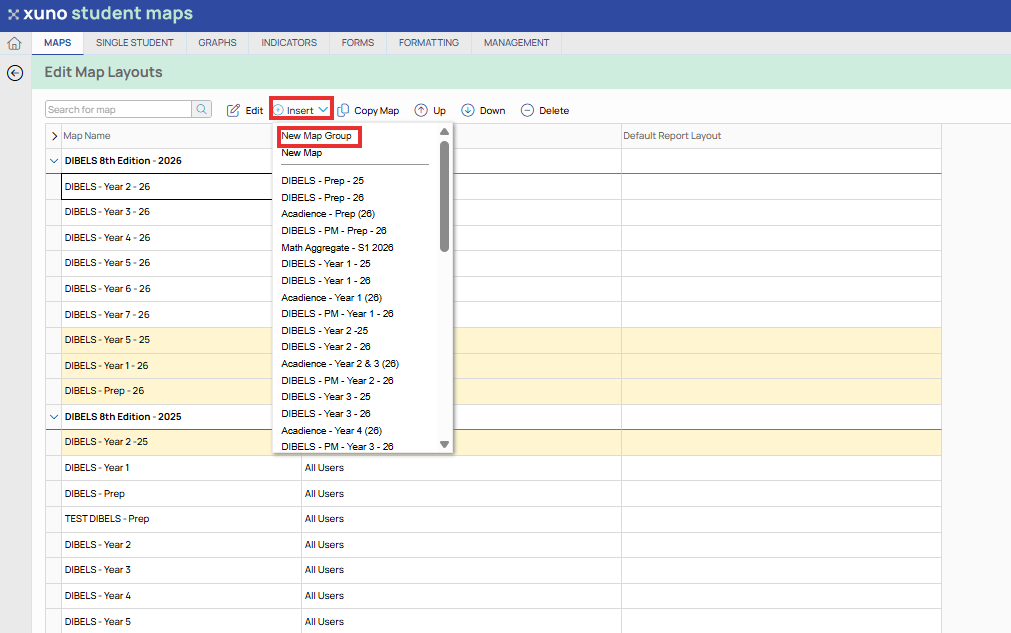This screenshot has width=1011, height=633.
Task: Open the SINGLE STUDENT tab
Action: point(135,43)
